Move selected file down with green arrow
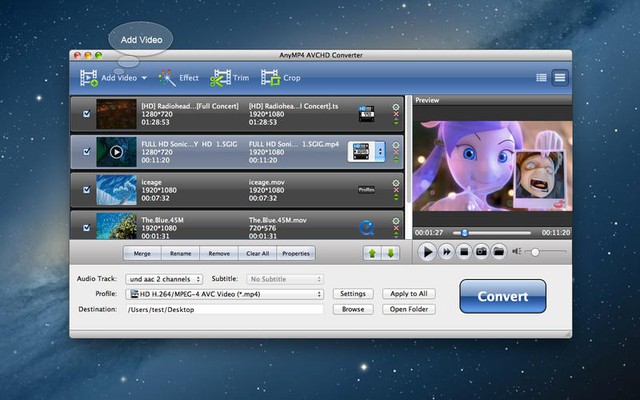Image resolution: width=640 pixels, height=400 pixels. point(390,253)
